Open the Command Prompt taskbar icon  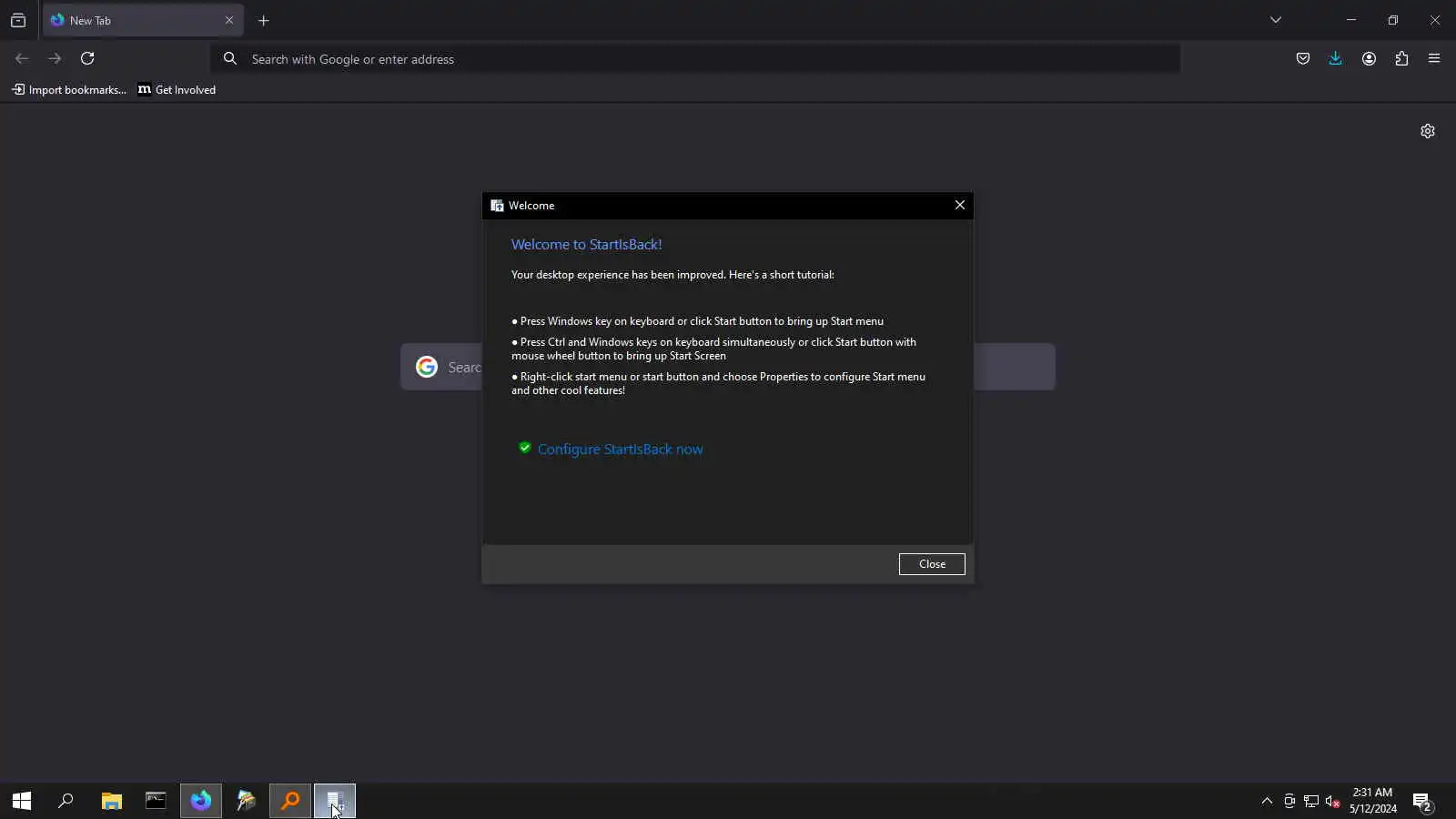[x=156, y=801]
